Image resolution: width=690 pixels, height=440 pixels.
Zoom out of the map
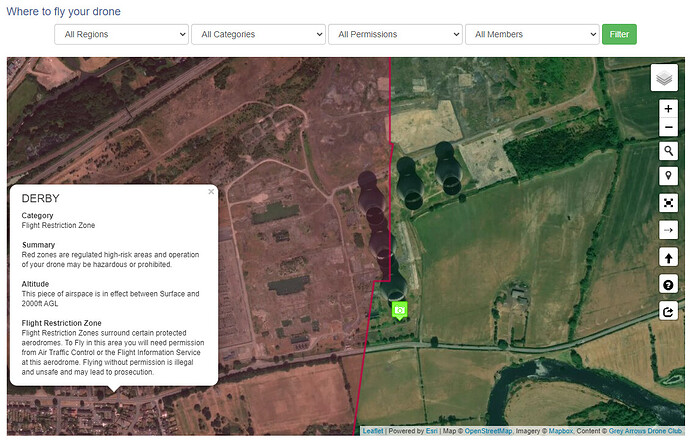coord(668,128)
